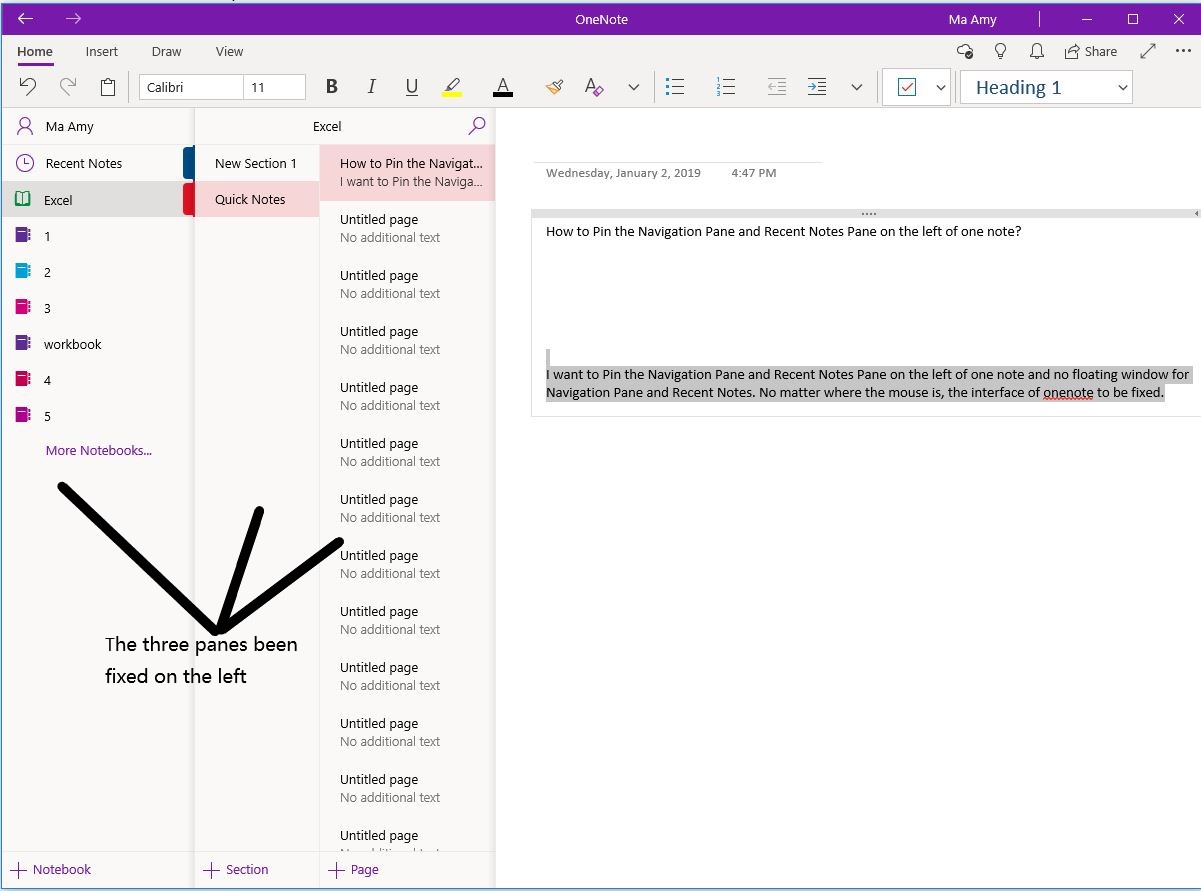This screenshot has height=891, width=1201.
Task: Check the notebook sync status icon
Action: point(965,51)
